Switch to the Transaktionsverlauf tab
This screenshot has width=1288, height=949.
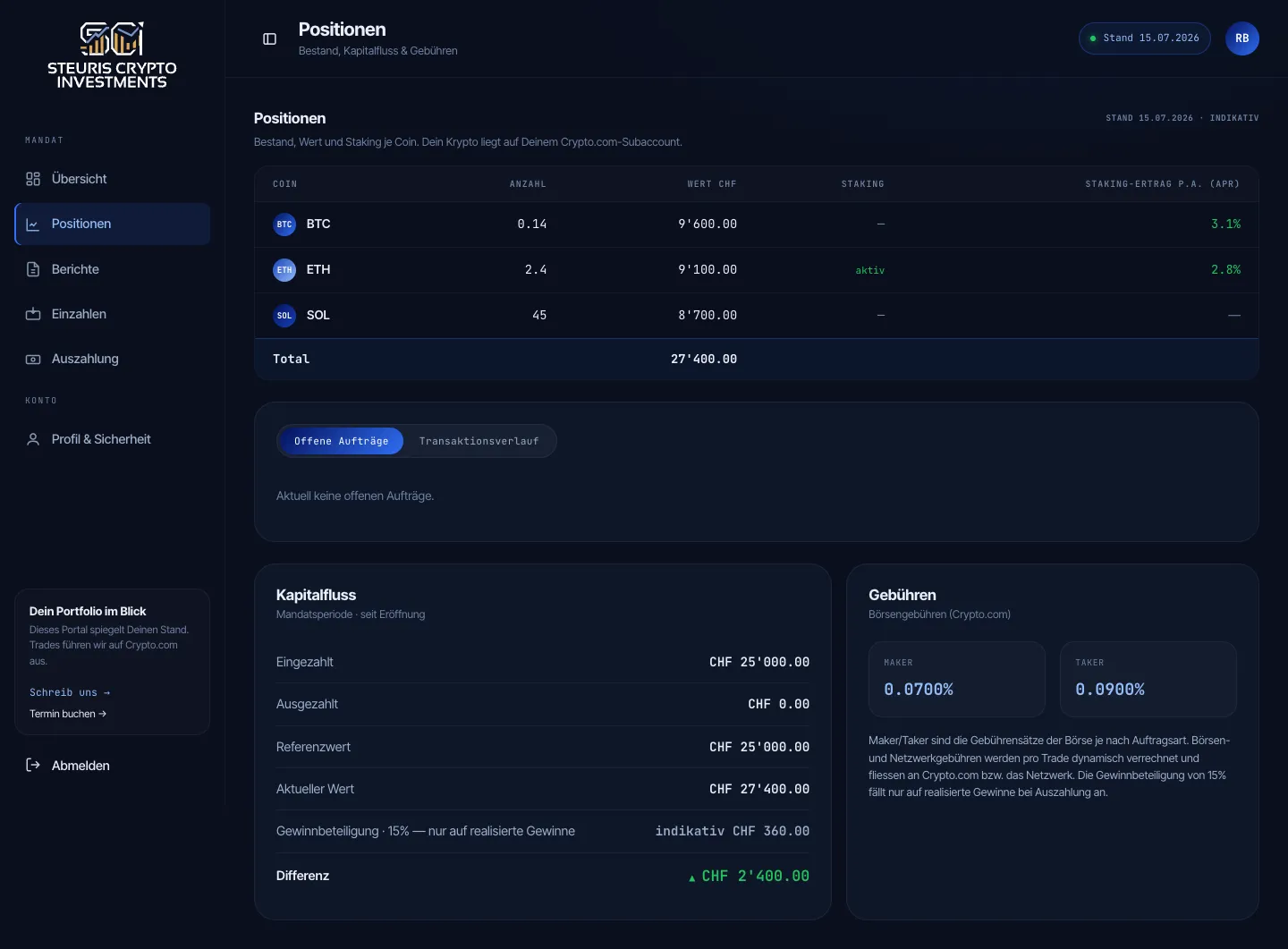(479, 441)
